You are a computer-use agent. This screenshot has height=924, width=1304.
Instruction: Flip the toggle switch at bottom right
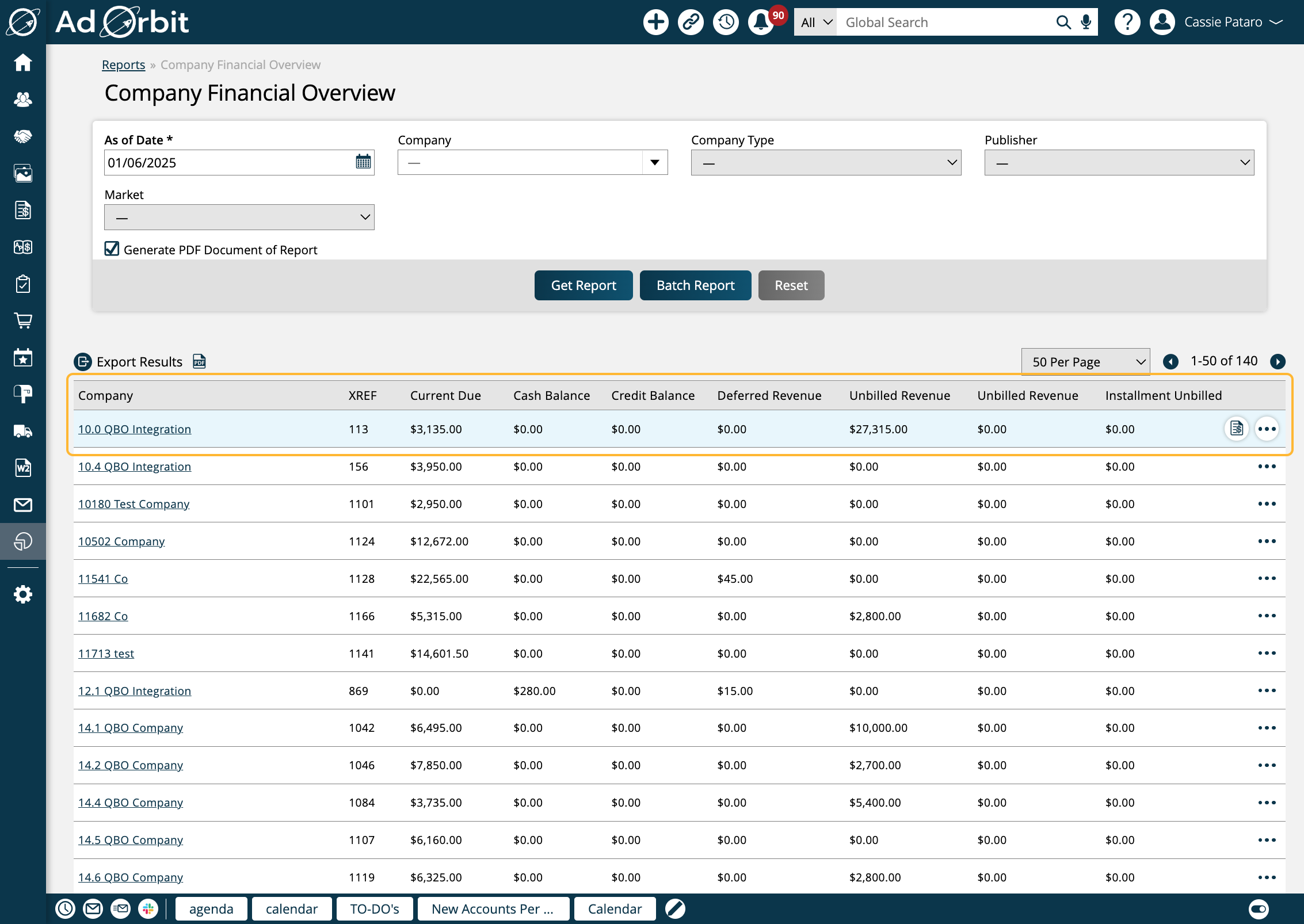[x=1258, y=909]
